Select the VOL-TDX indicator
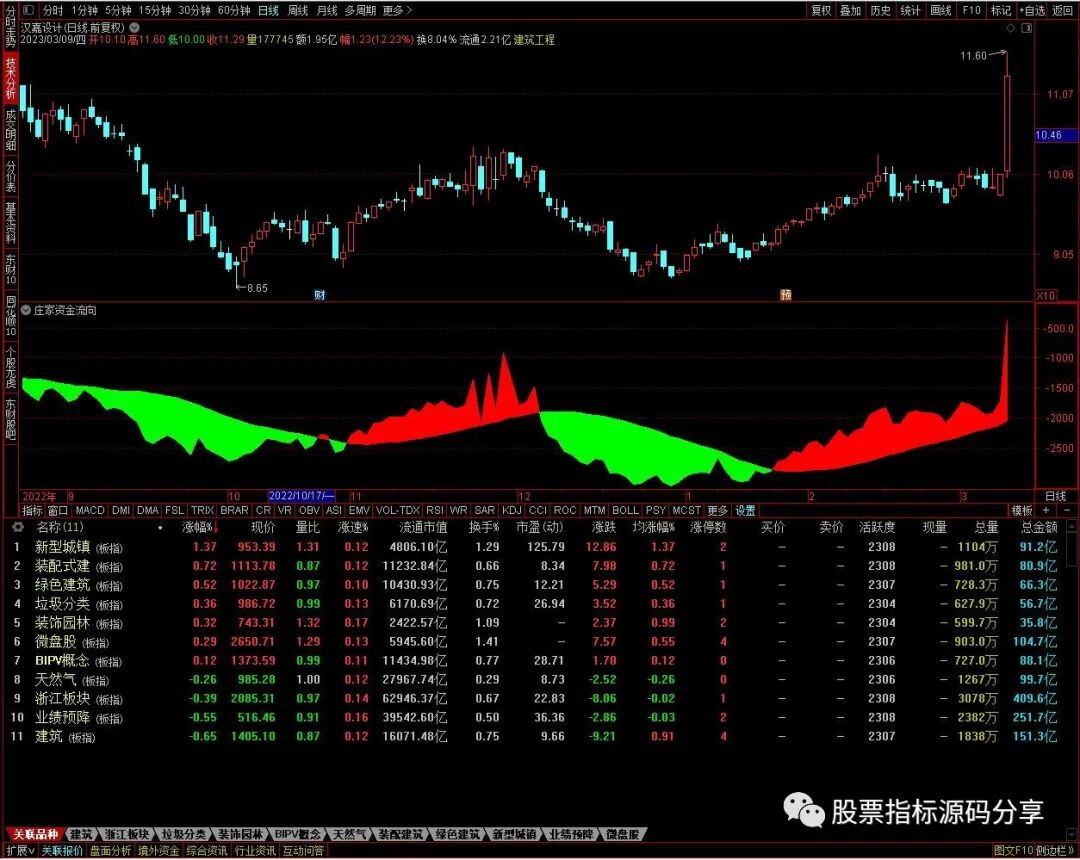Image resolution: width=1080 pixels, height=860 pixels. [x=397, y=510]
